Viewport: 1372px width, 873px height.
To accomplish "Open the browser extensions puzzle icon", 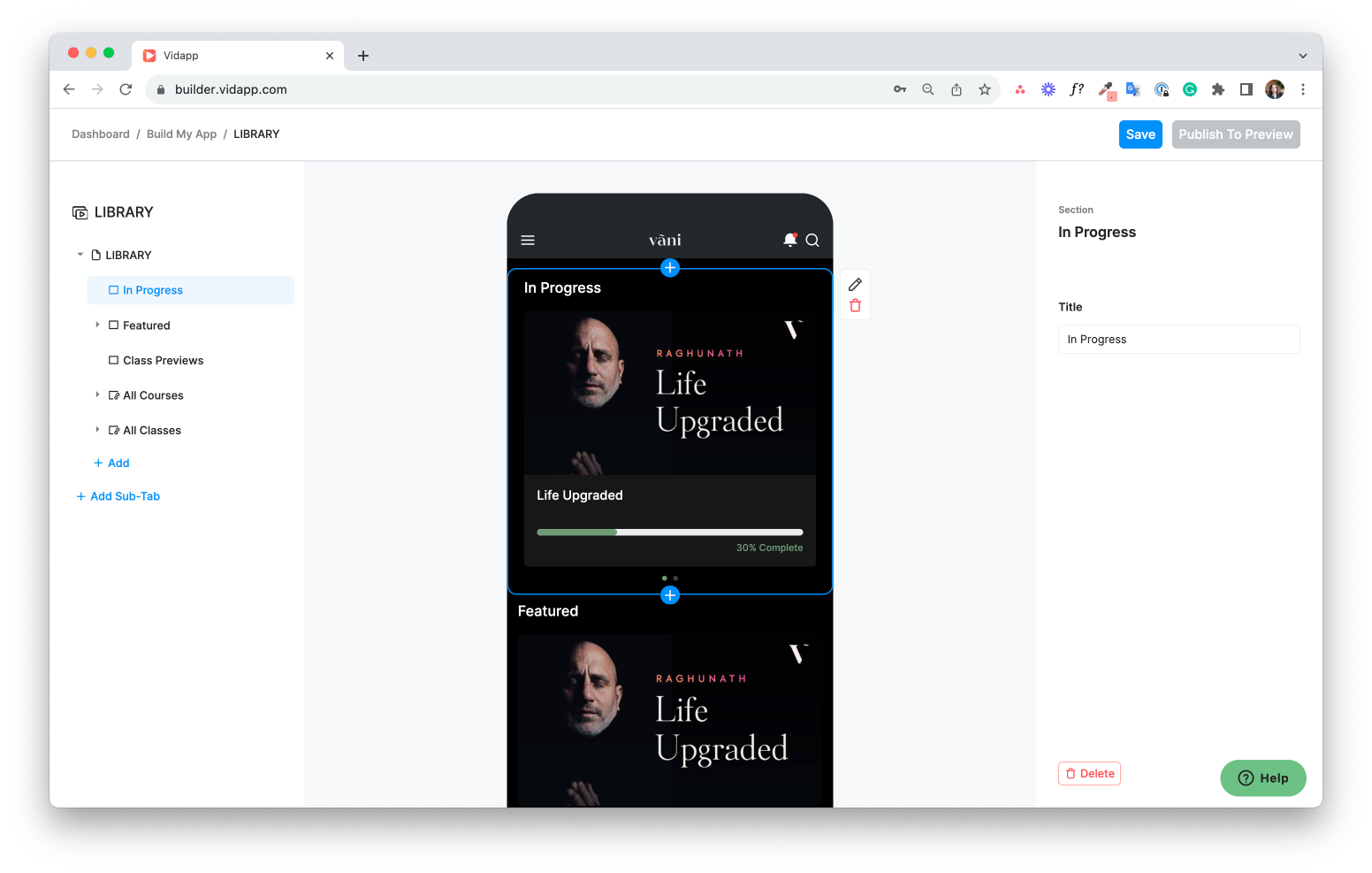I will coord(1218,89).
